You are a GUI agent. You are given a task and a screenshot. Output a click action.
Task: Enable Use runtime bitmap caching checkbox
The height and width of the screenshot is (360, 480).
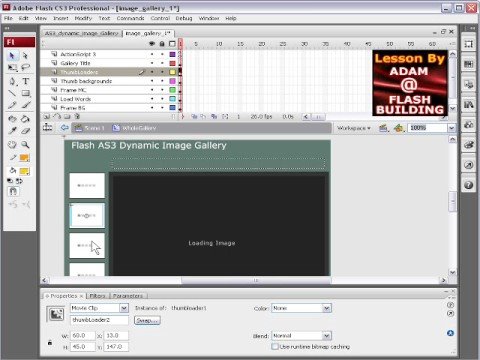pyautogui.click(x=275, y=347)
